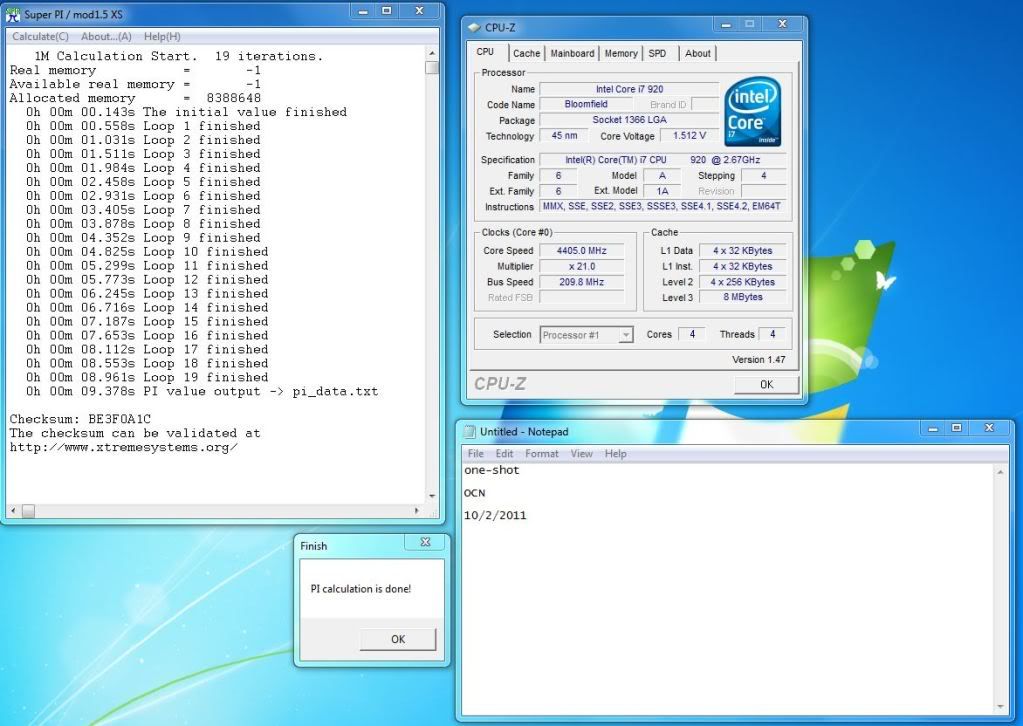Click the Name field showing Intel Core i7 920
This screenshot has height=726, width=1023.
point(629,89)
